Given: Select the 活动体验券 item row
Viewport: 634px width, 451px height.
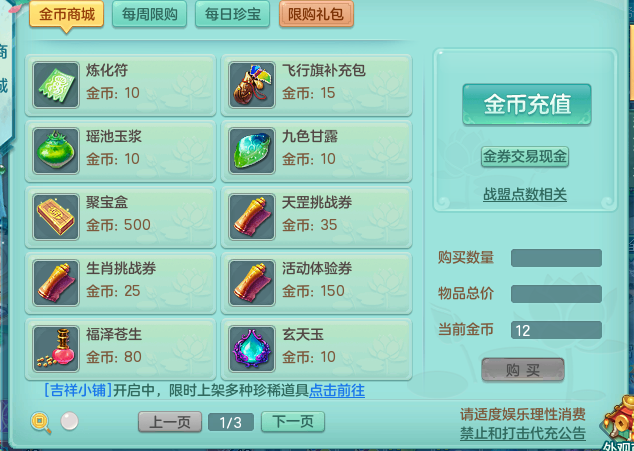Looking at the screenshot, I should tap(317, 283).
